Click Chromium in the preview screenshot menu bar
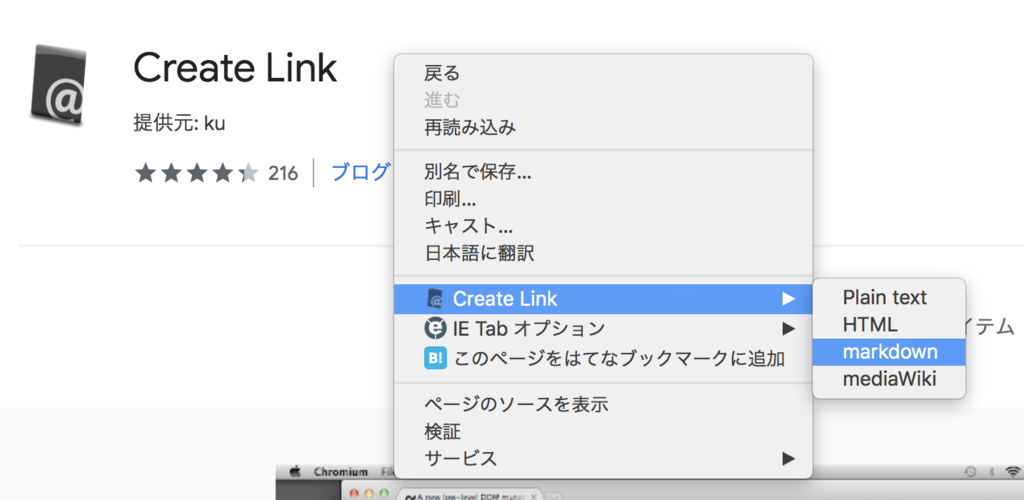The image size is (1024, 500). (341, 471)
